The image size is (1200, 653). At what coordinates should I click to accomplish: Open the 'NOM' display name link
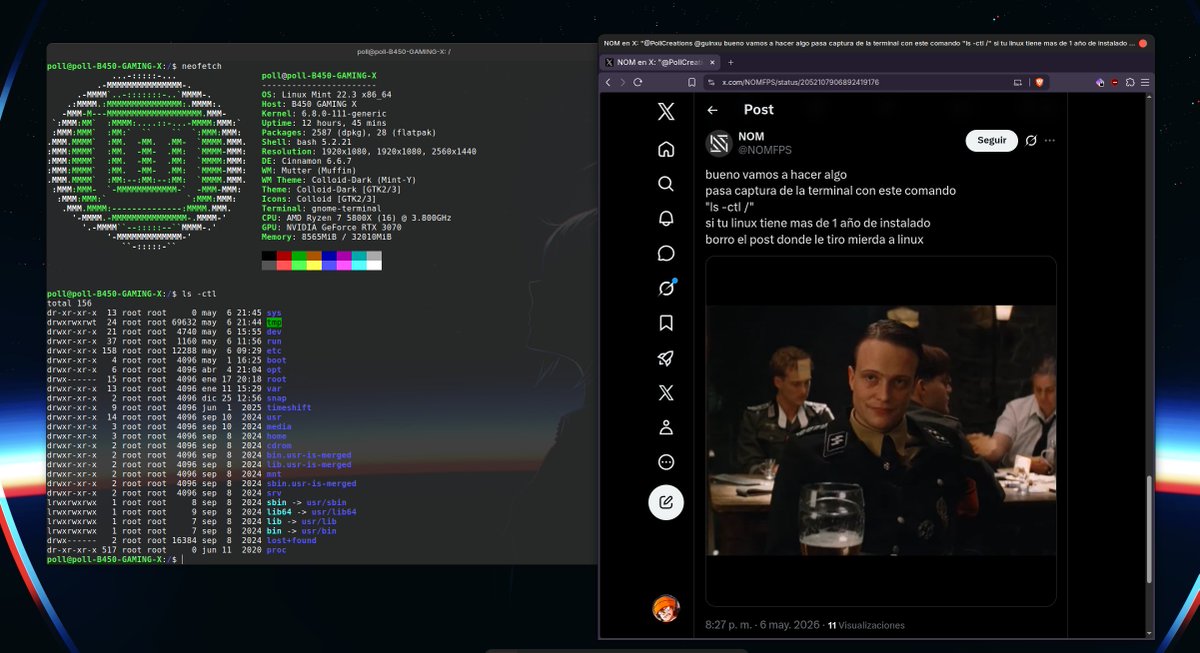(752, 137)
